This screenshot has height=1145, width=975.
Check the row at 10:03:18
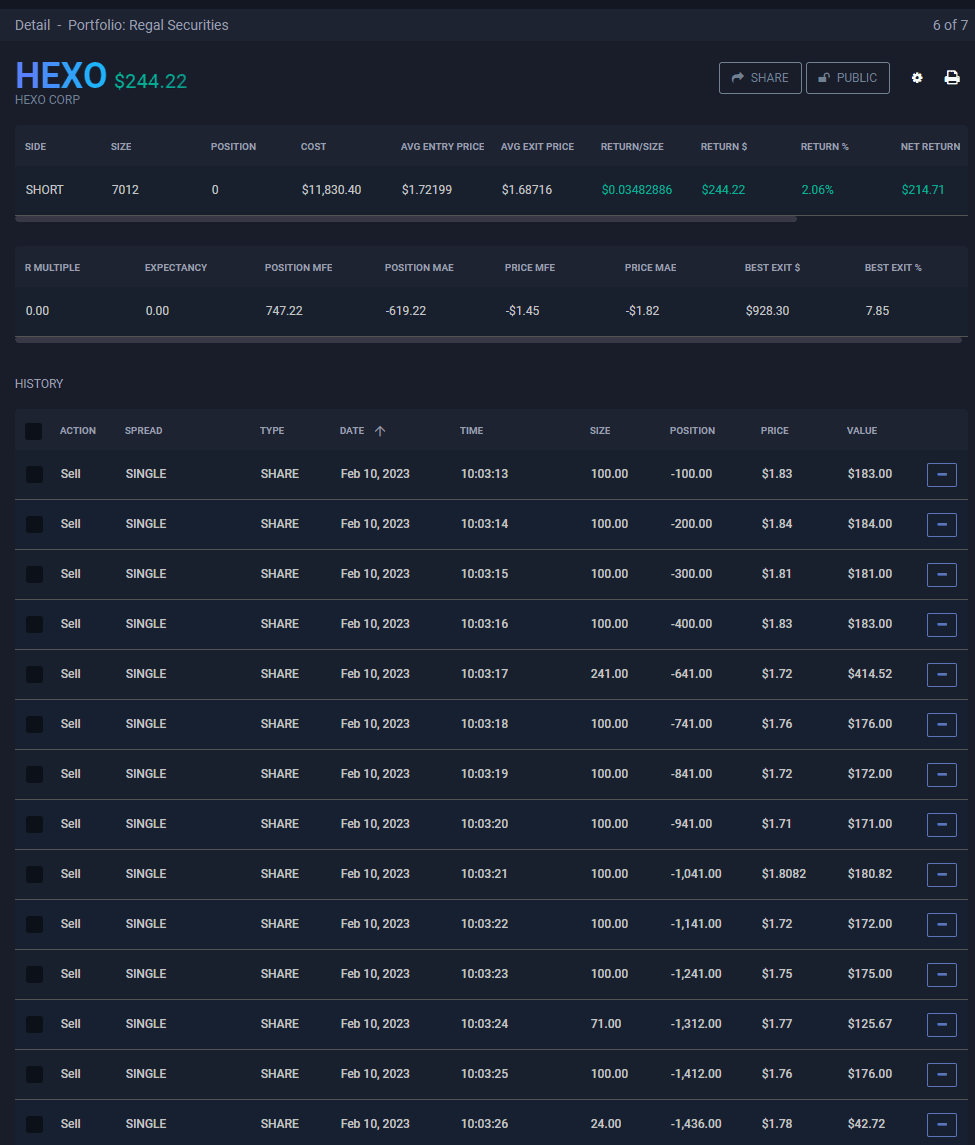click(34, 724)
